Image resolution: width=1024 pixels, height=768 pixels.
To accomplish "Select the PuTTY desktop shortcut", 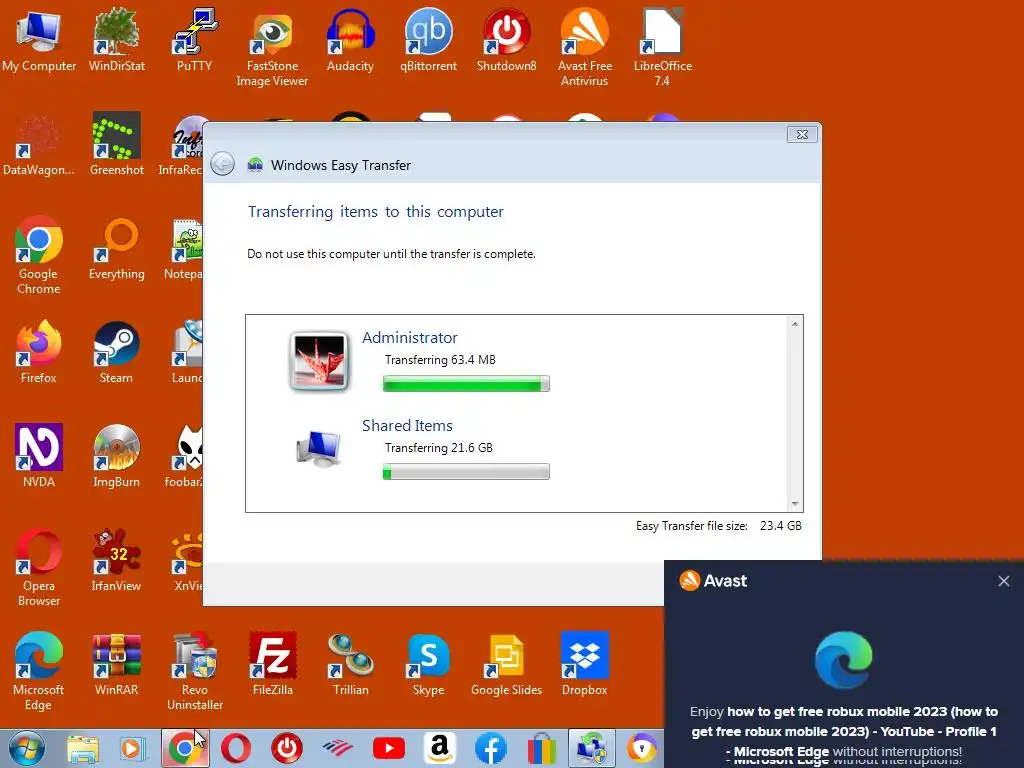I will coord(194,40).
